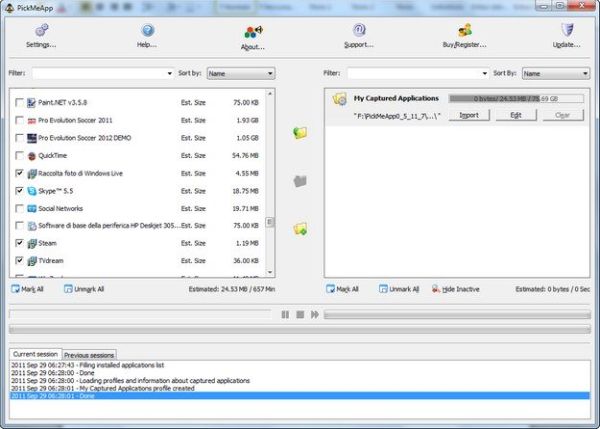Uncheck the TVdream checkbox

click(19, 260)
